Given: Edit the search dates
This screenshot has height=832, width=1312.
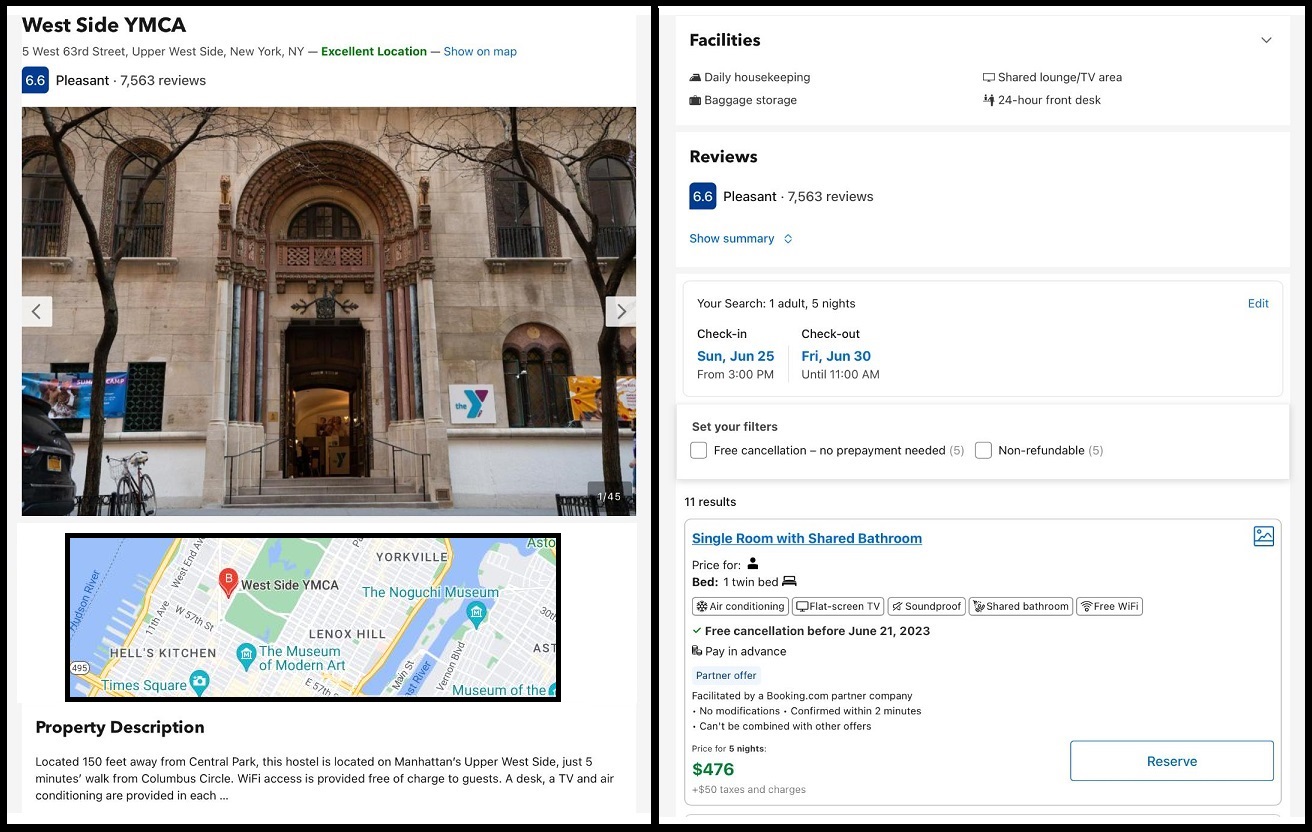Looking at the screenshot, I should [1258, 304].
